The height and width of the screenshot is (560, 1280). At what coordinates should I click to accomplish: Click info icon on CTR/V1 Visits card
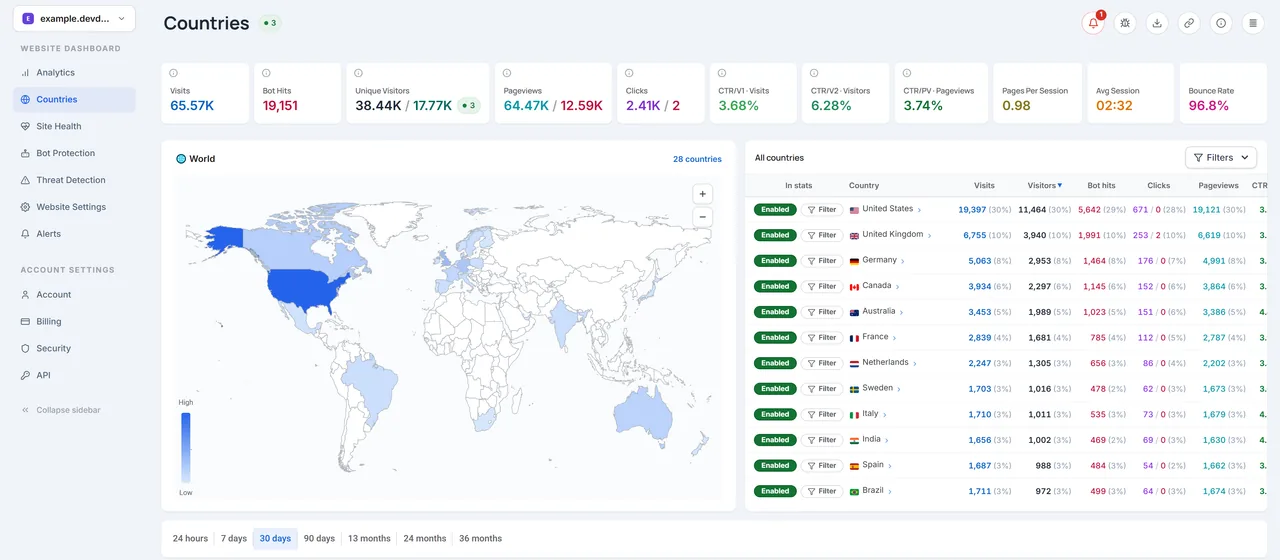tap(723, 73)
